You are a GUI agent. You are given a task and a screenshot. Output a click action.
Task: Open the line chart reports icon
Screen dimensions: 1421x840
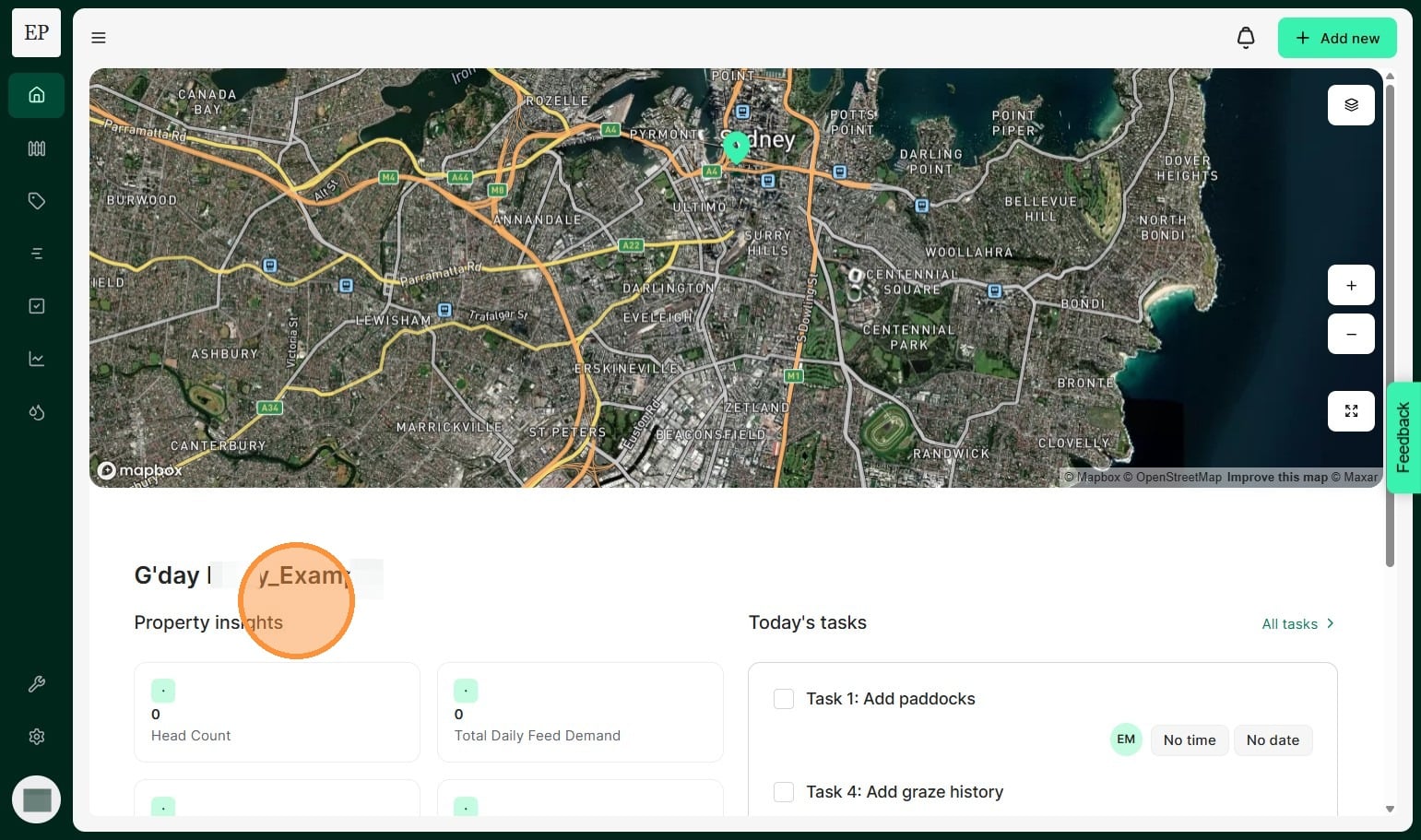(x=37, y=359)
